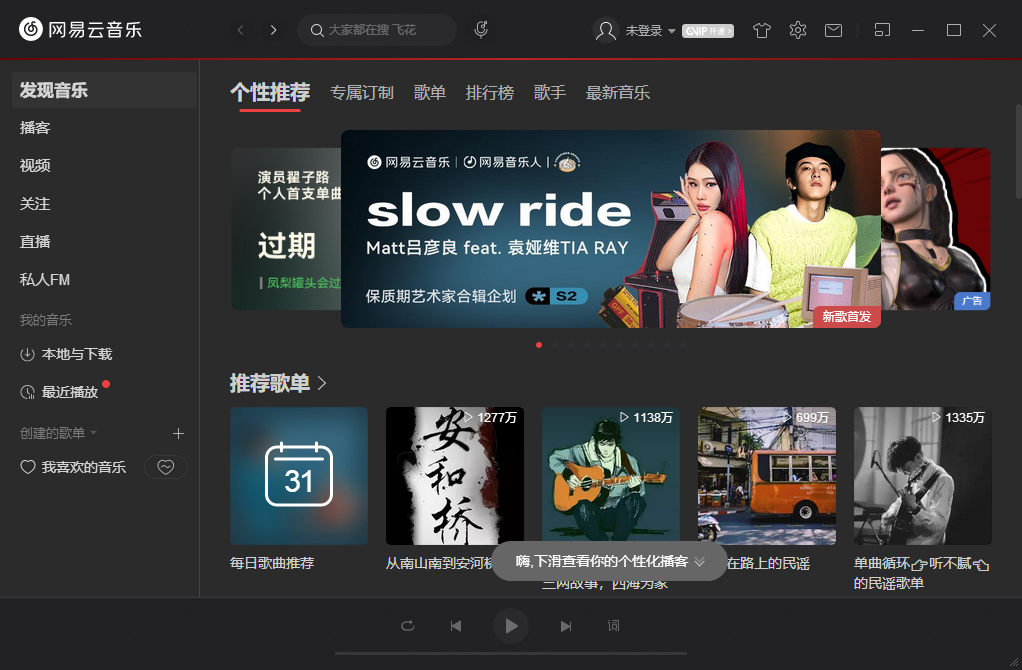Toggle playback with the play button
1022x670 pixels.
511,625
